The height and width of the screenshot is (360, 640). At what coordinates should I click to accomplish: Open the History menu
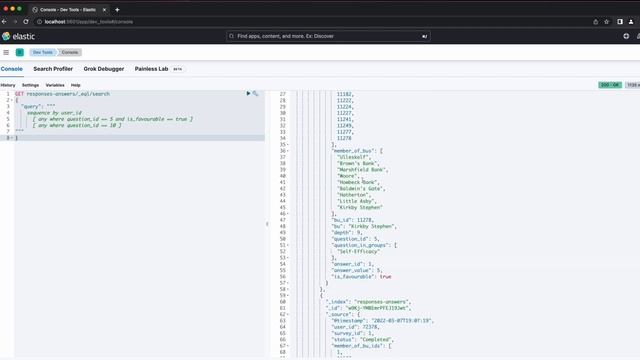point(8,85)
